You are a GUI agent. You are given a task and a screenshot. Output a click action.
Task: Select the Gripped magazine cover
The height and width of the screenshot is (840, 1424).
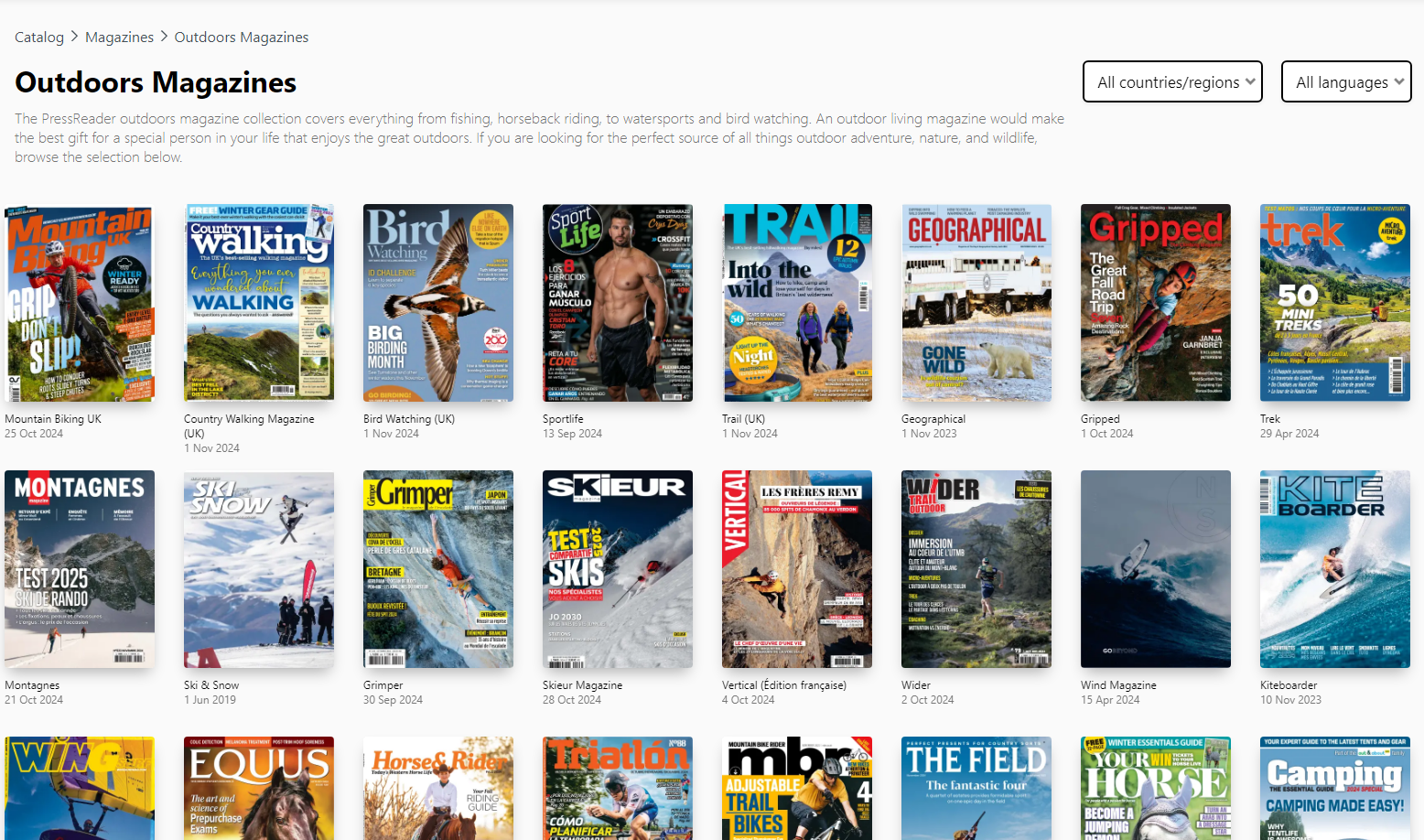1156,303
